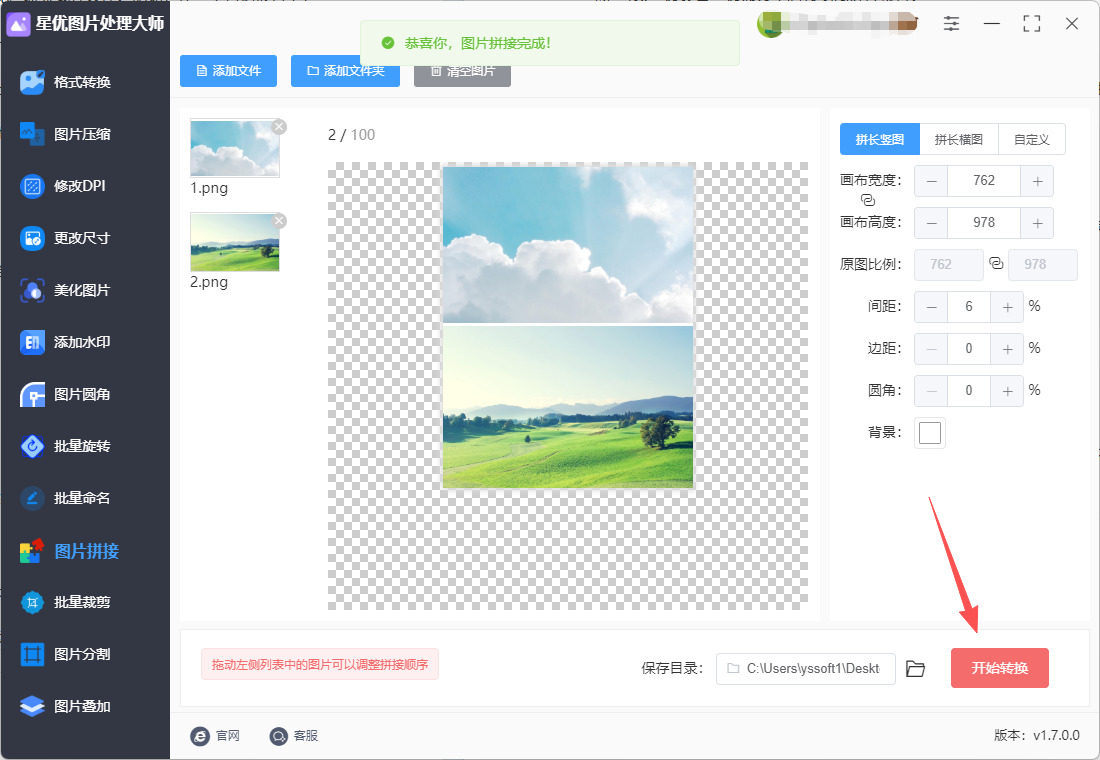Open the 图片分割 image split tool
The height and width of the screenshot is (760, 1100).
point(67,654)
